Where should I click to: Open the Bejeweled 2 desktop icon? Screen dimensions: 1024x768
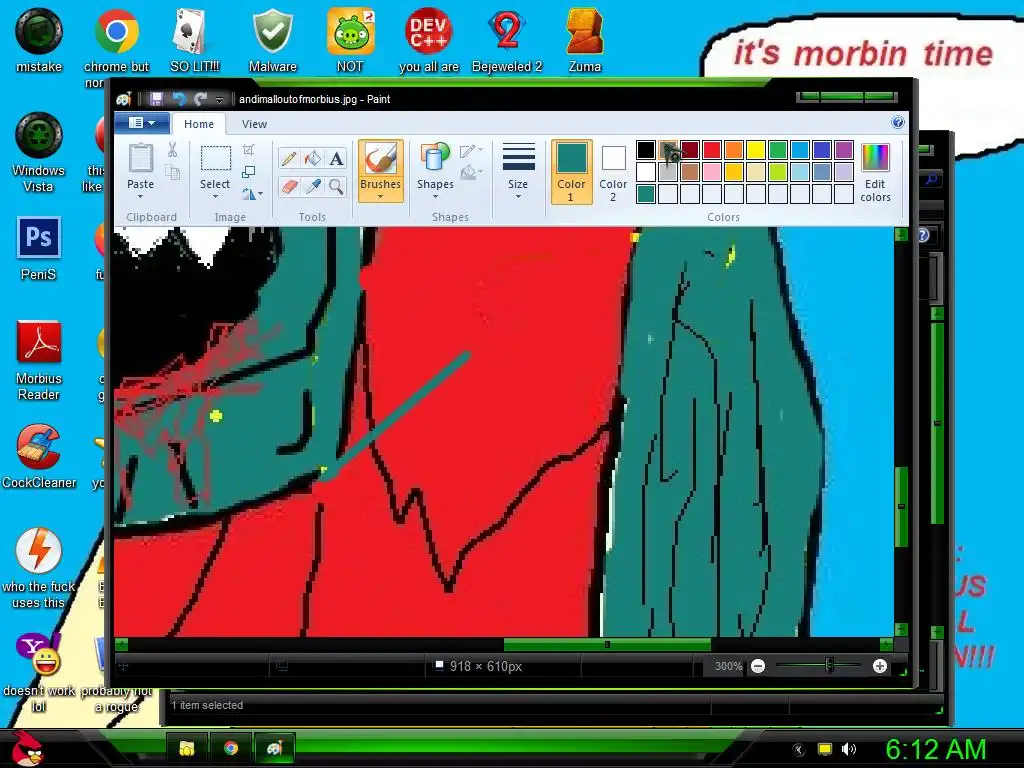(507, 40)
